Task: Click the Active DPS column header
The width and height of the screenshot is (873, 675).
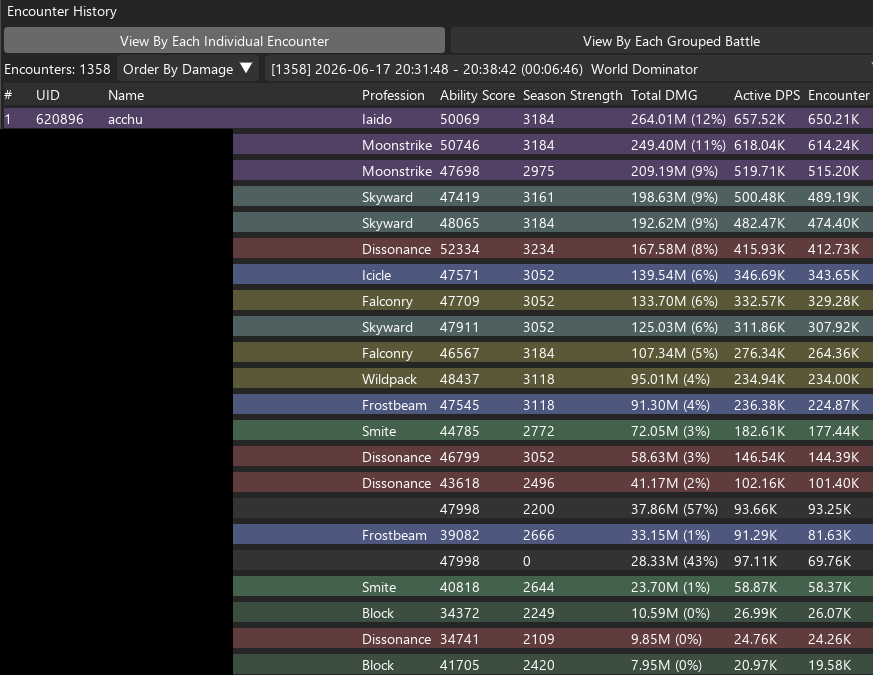Action: pyautogui.click(x=767, y=95)
